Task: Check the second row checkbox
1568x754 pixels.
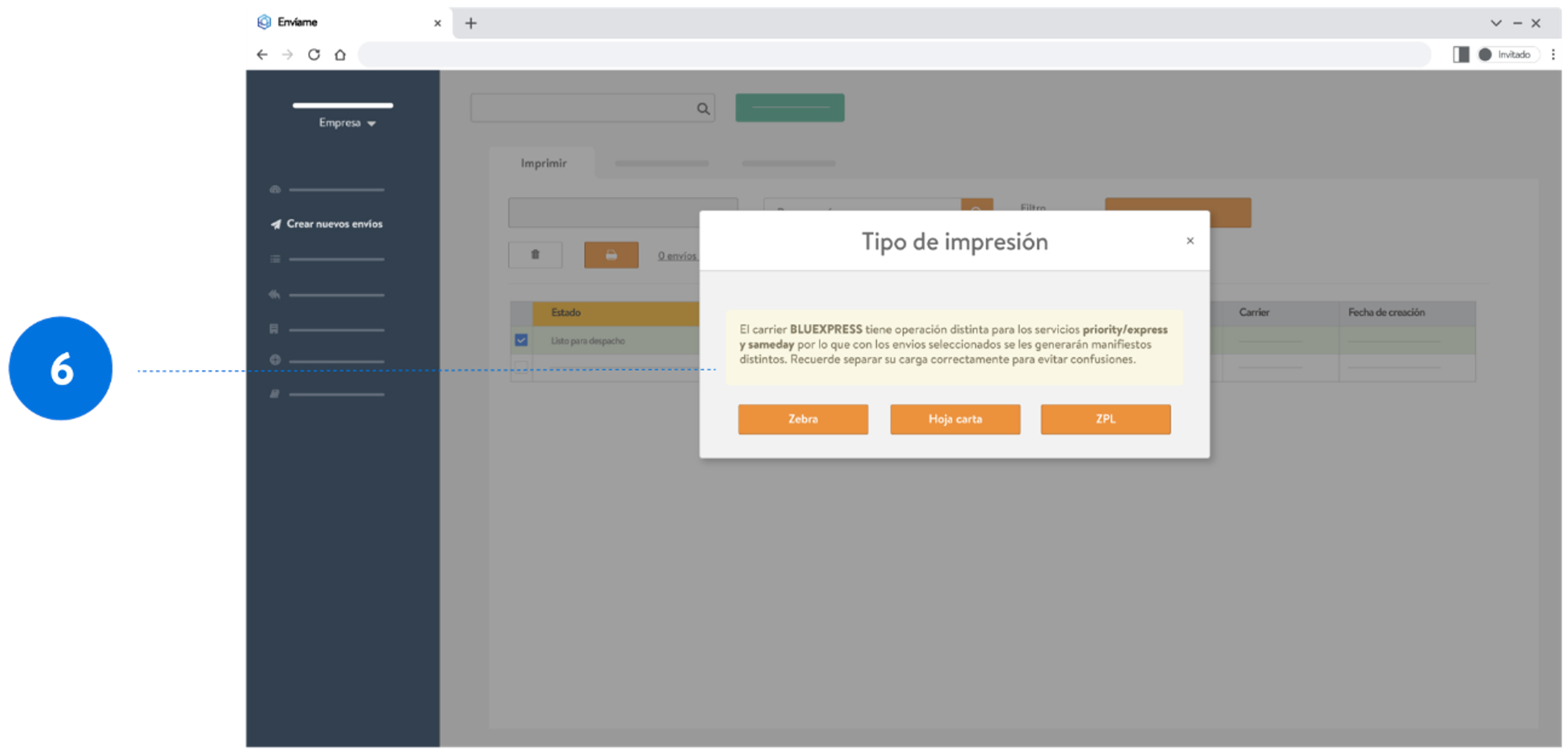Action: click(521, 367)
